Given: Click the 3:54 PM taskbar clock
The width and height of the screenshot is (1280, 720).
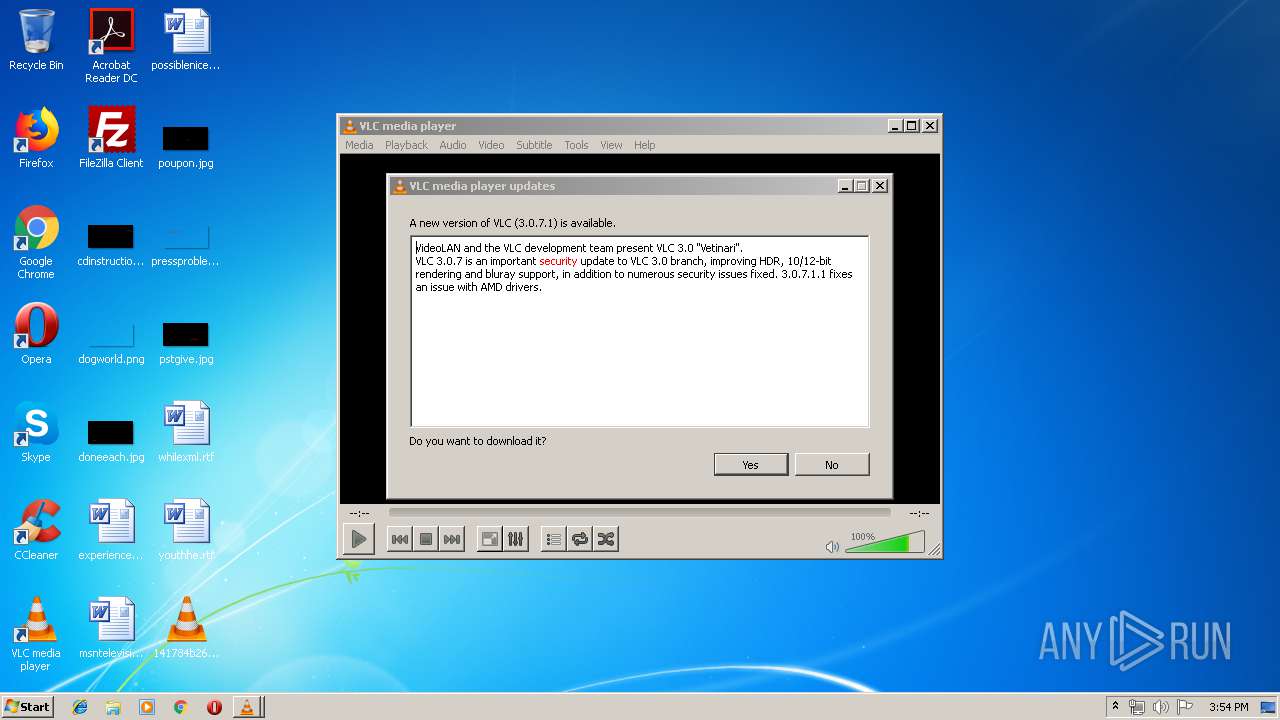Looking at the screenshot, I should (x=1228, y=707).
